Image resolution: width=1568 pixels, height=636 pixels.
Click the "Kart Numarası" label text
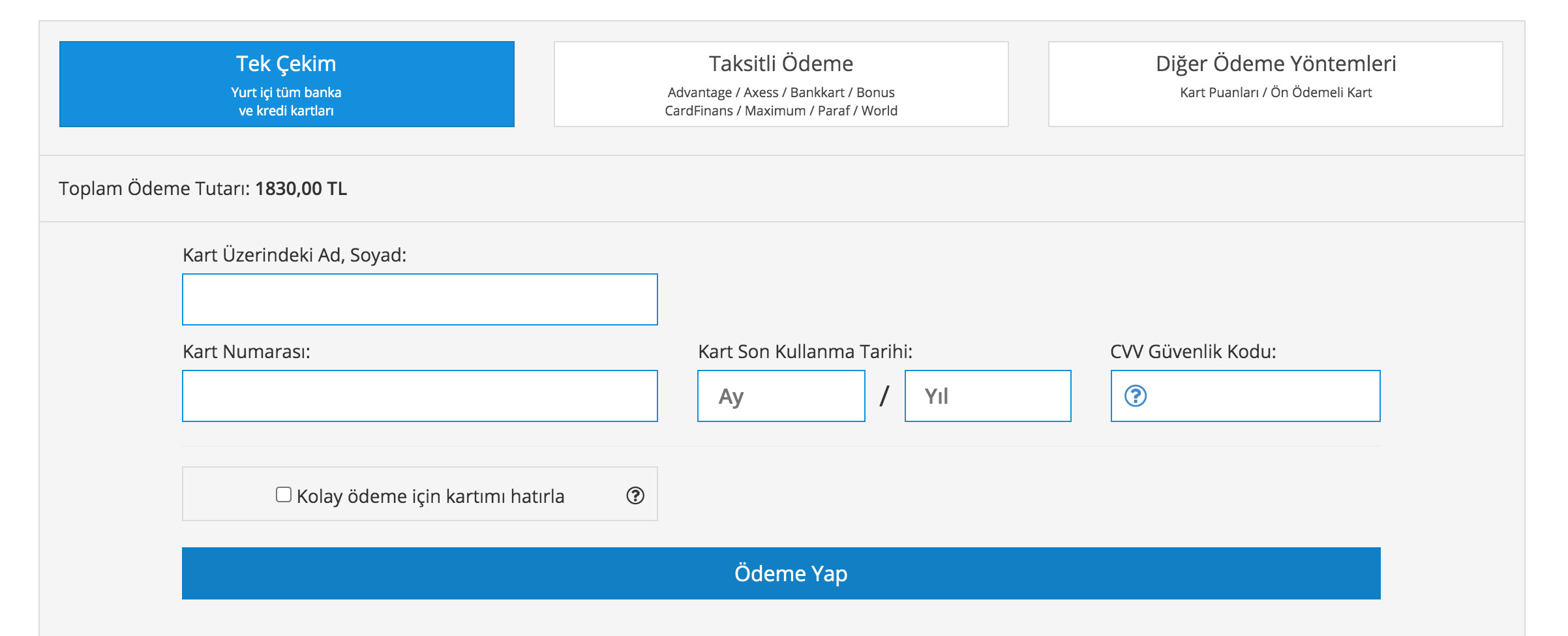point(247,352)
